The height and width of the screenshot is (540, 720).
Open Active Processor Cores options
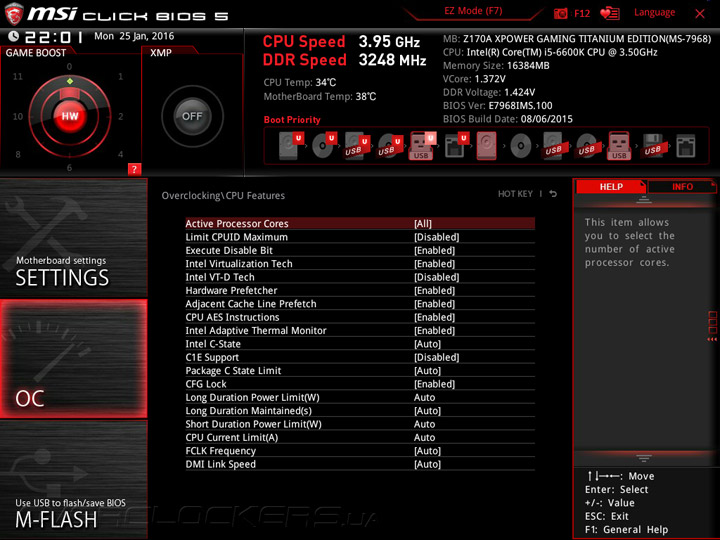(360, 224)
